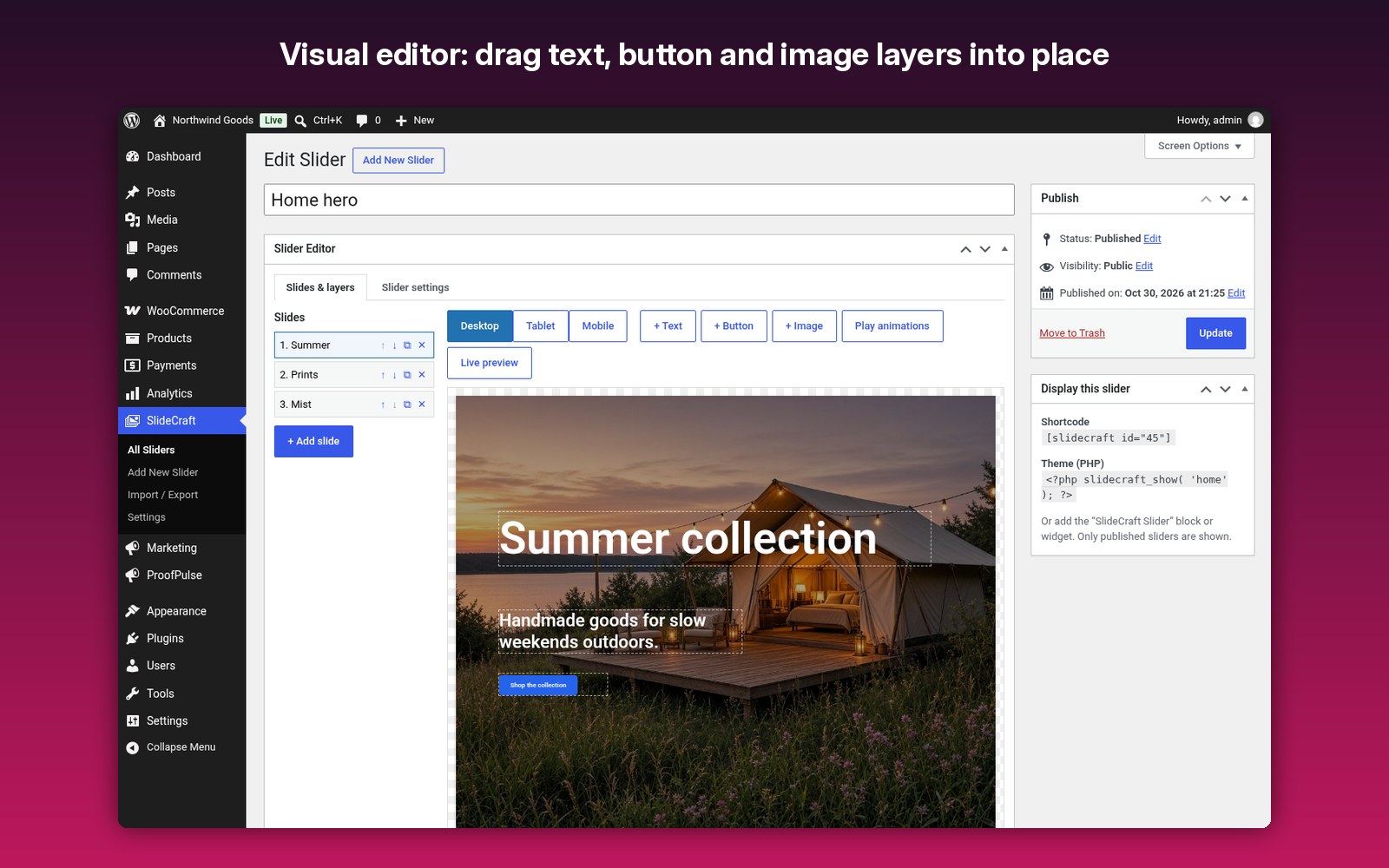Viewport: 1389px width, 868px height.
Task: Delete the Prints slide
Action: point(422,375)
